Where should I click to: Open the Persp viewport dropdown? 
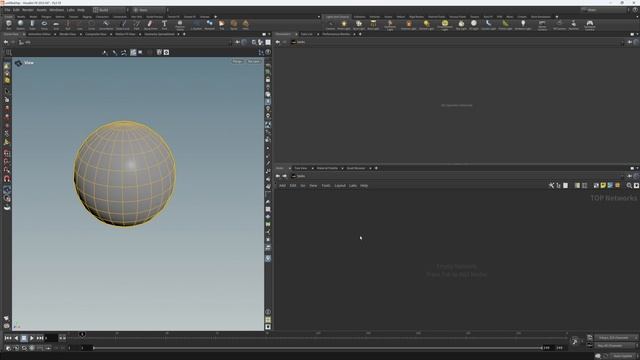[x=238, y=61]
